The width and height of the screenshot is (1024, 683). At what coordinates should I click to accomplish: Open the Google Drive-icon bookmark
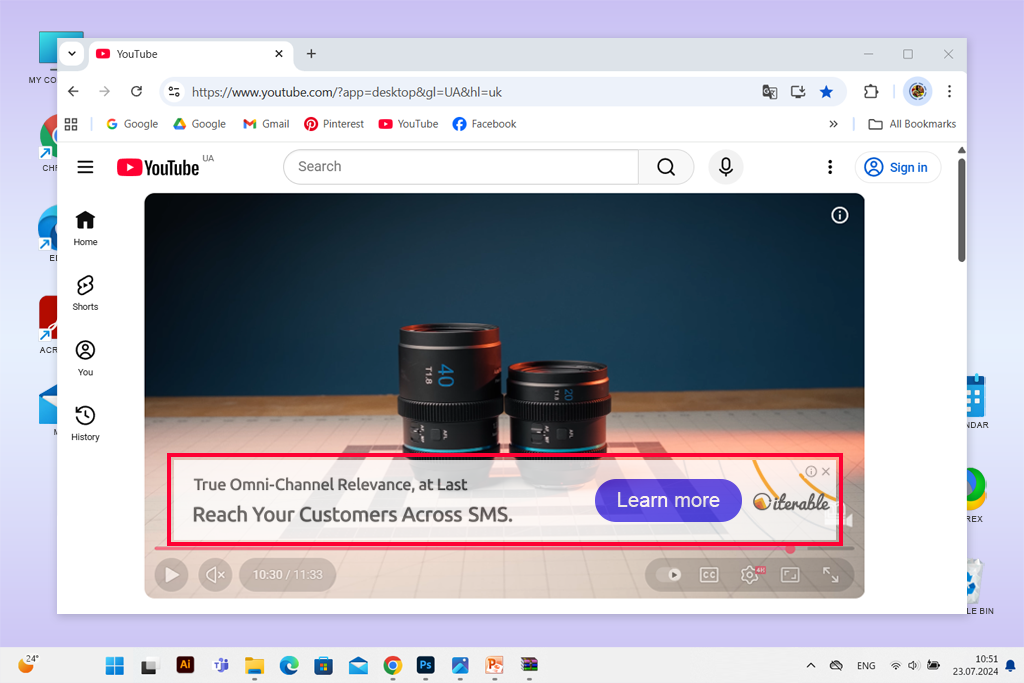(x=199, y=124)
